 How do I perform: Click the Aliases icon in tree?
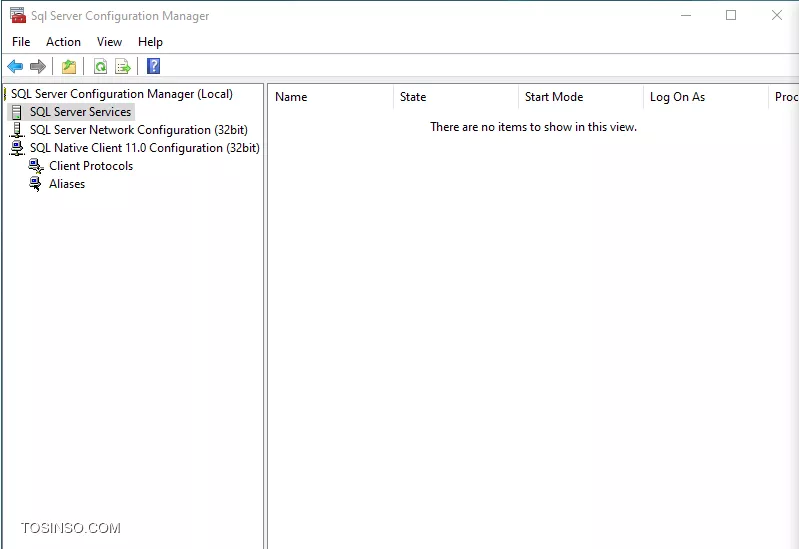[x=35, y=184]
